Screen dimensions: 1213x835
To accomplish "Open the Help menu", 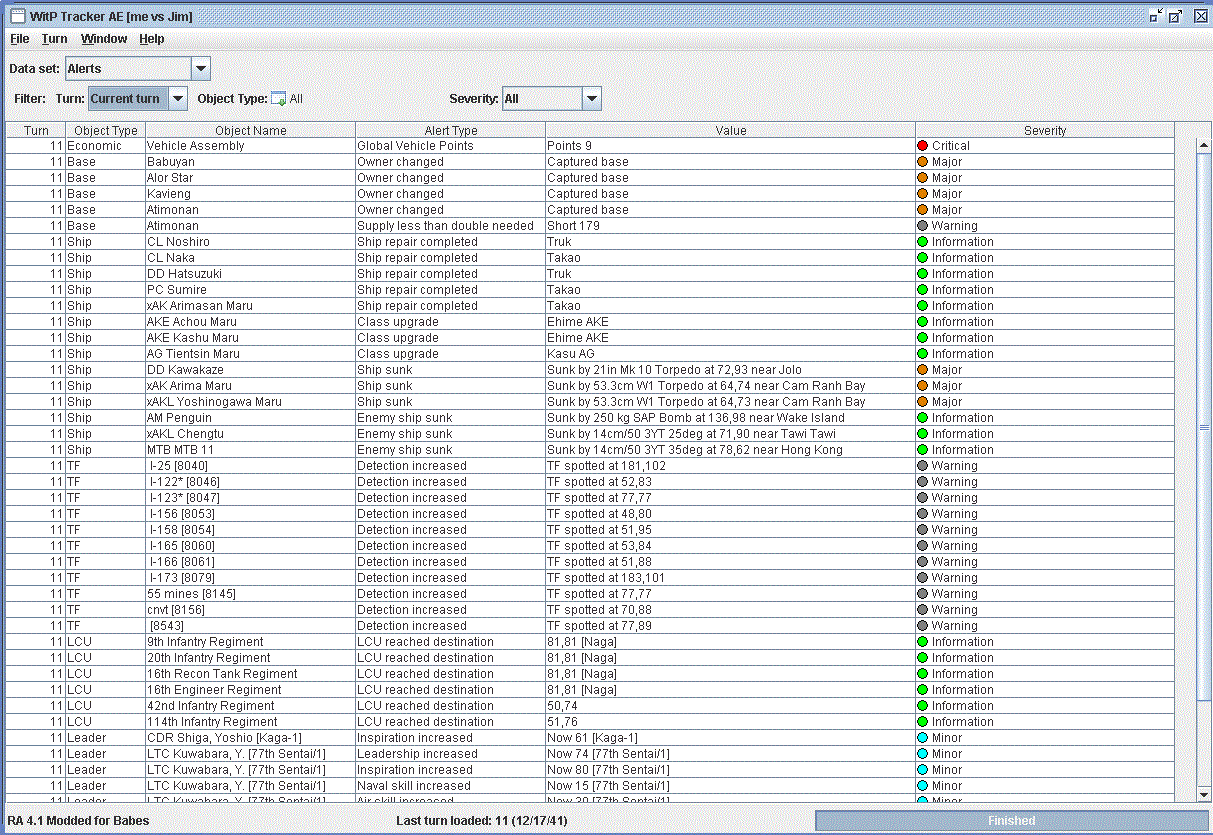I will [x=152, y=39].
